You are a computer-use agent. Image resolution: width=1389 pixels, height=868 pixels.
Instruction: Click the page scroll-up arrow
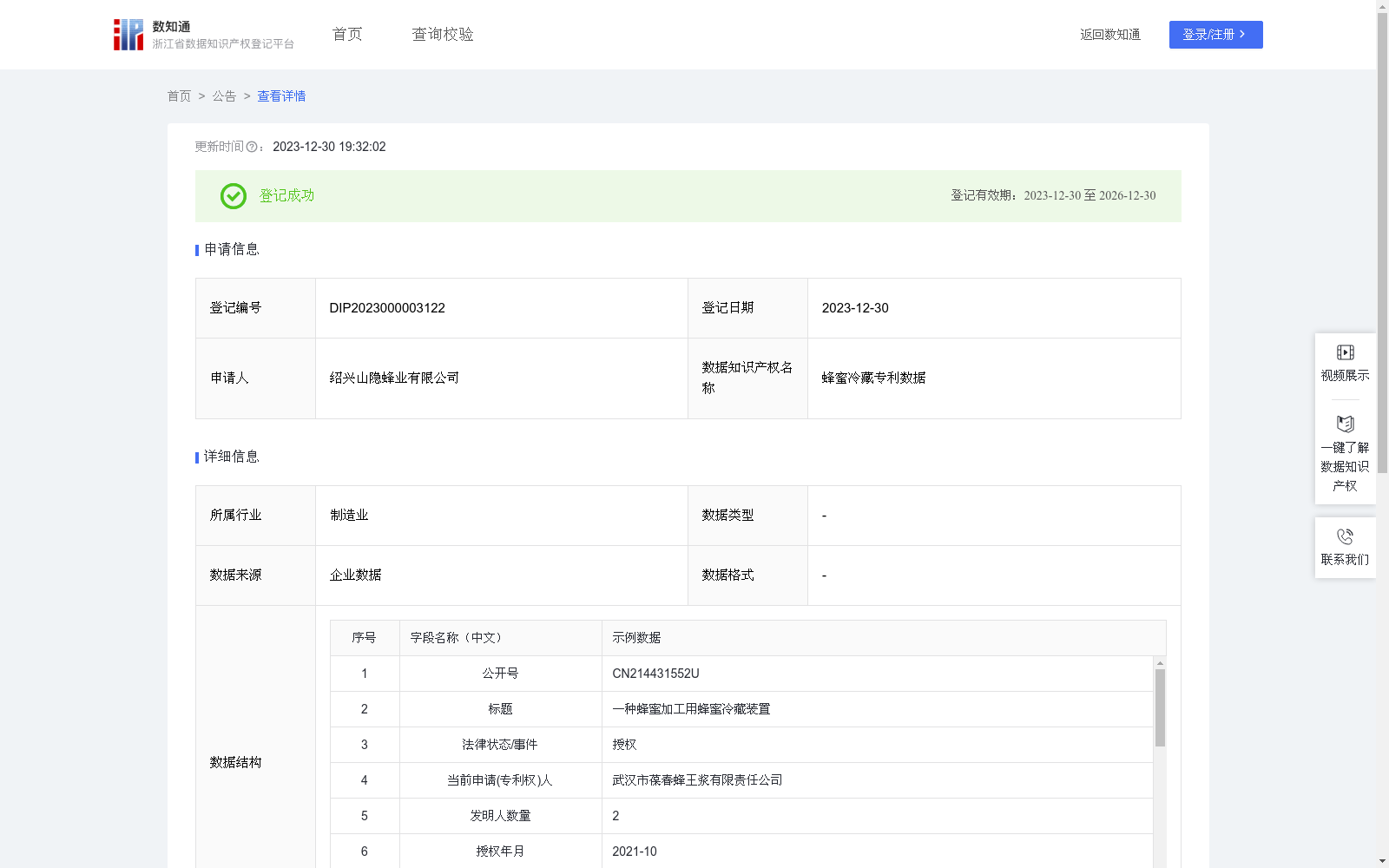(x=1382, y=6)
